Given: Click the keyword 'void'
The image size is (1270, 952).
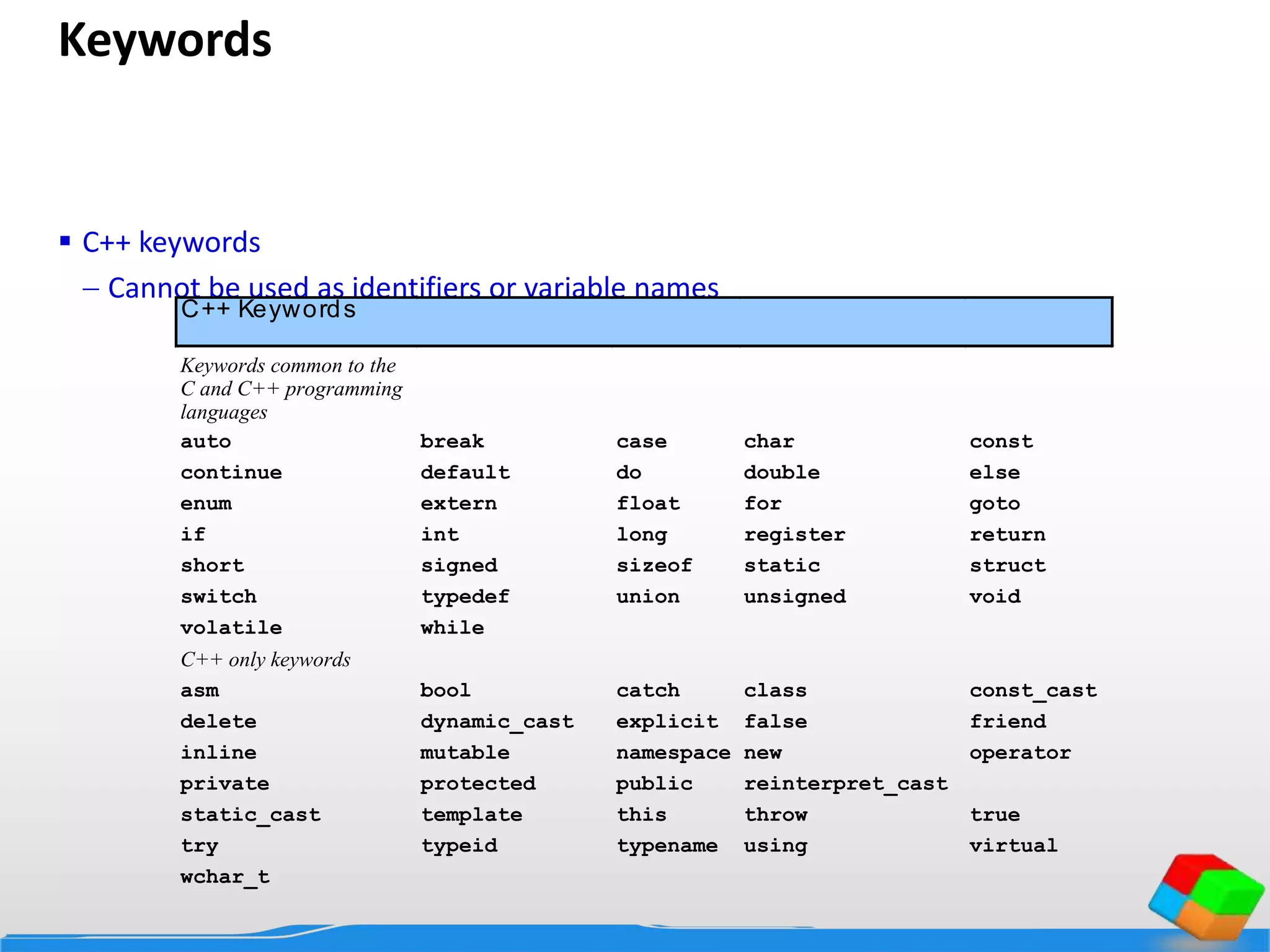Looking at the screenshot, I should pos(995,597).
